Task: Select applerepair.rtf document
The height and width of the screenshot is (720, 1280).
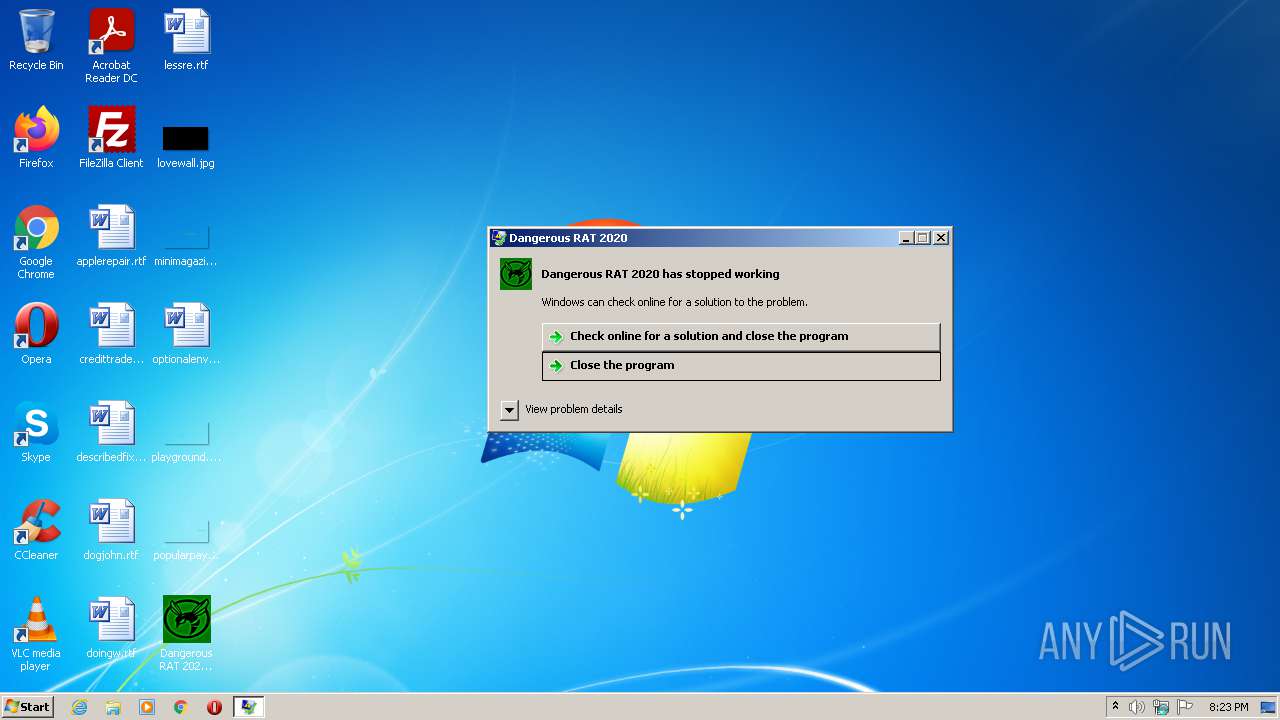Action: click(111, 236)
